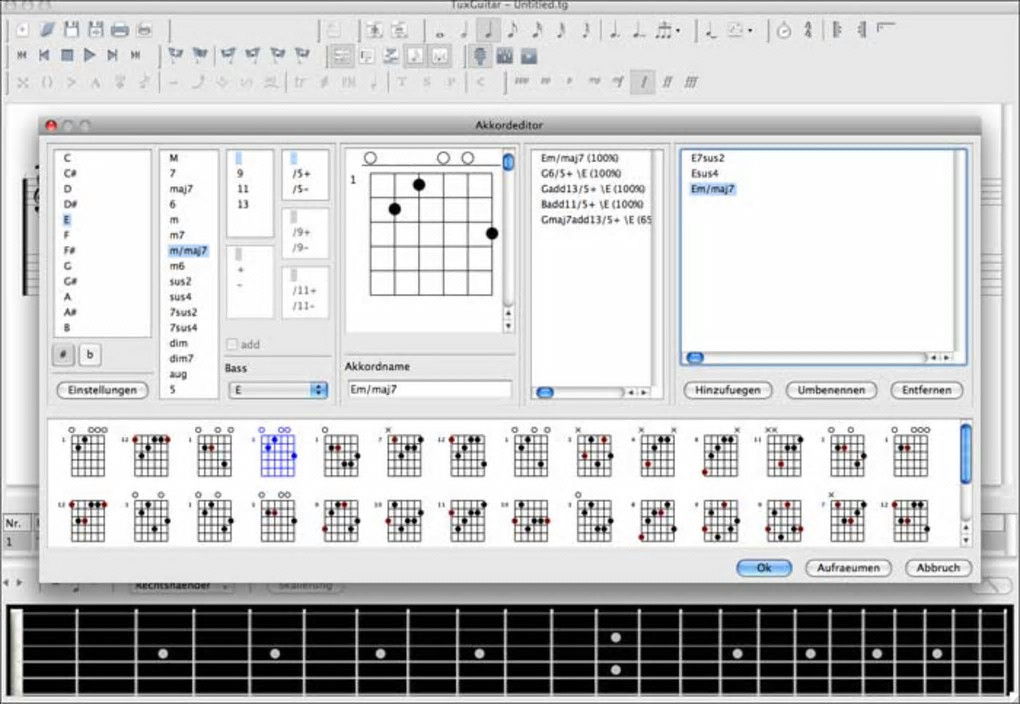Viewport: 1020px width, 704px height.
Task: Select 'E7sus2' in the saved chords list
Action: [708, 158]
